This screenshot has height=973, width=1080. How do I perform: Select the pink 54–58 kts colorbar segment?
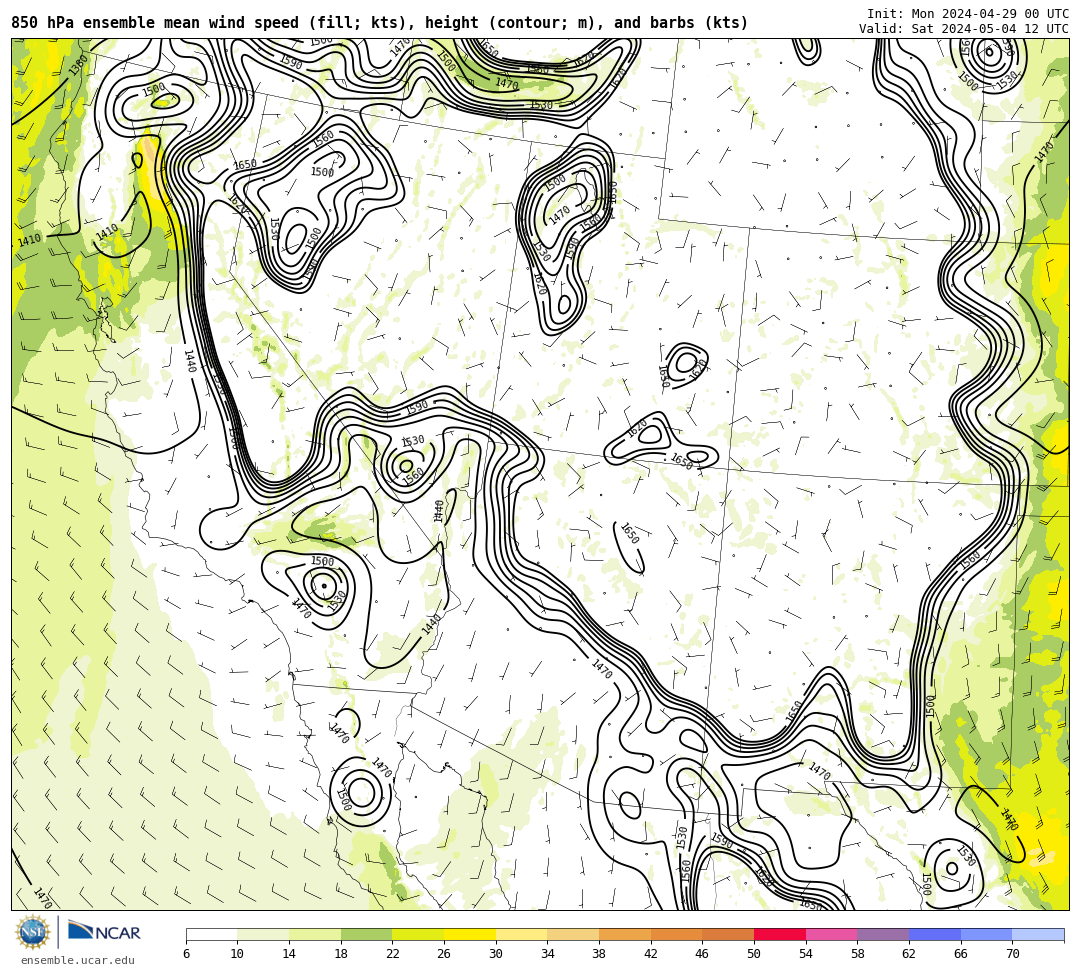point(831,934)
